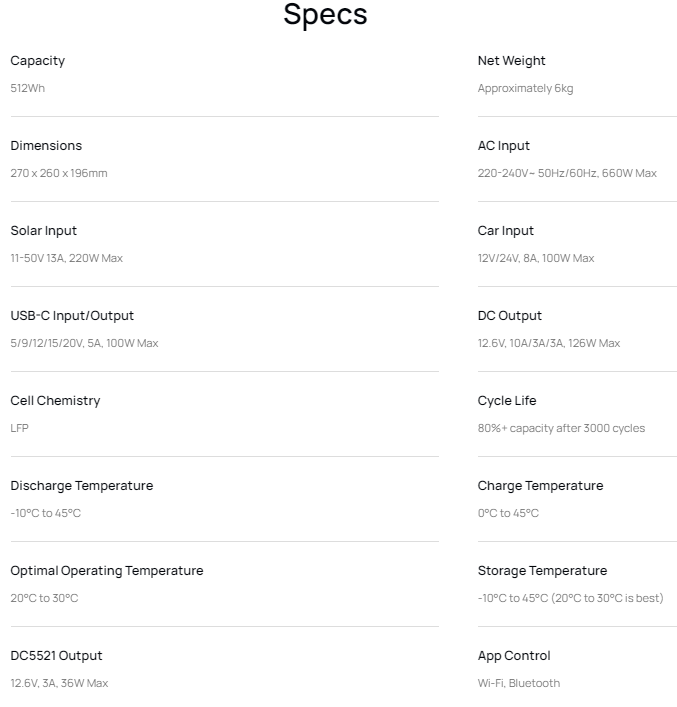The height and width of the screenshot is (707, 677).
Task: Click the Storage Temperature value text
Action: [x=571, y=598]
